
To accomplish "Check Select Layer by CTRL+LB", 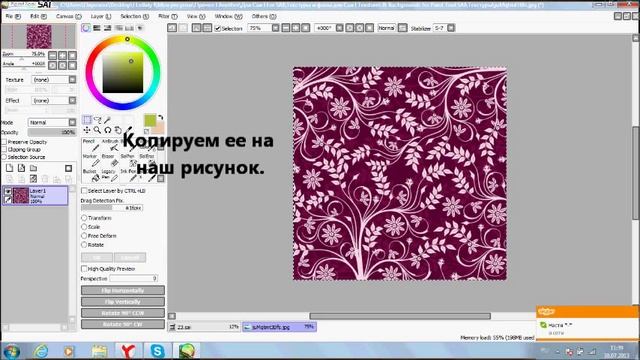I will click(x=84, y=191).
